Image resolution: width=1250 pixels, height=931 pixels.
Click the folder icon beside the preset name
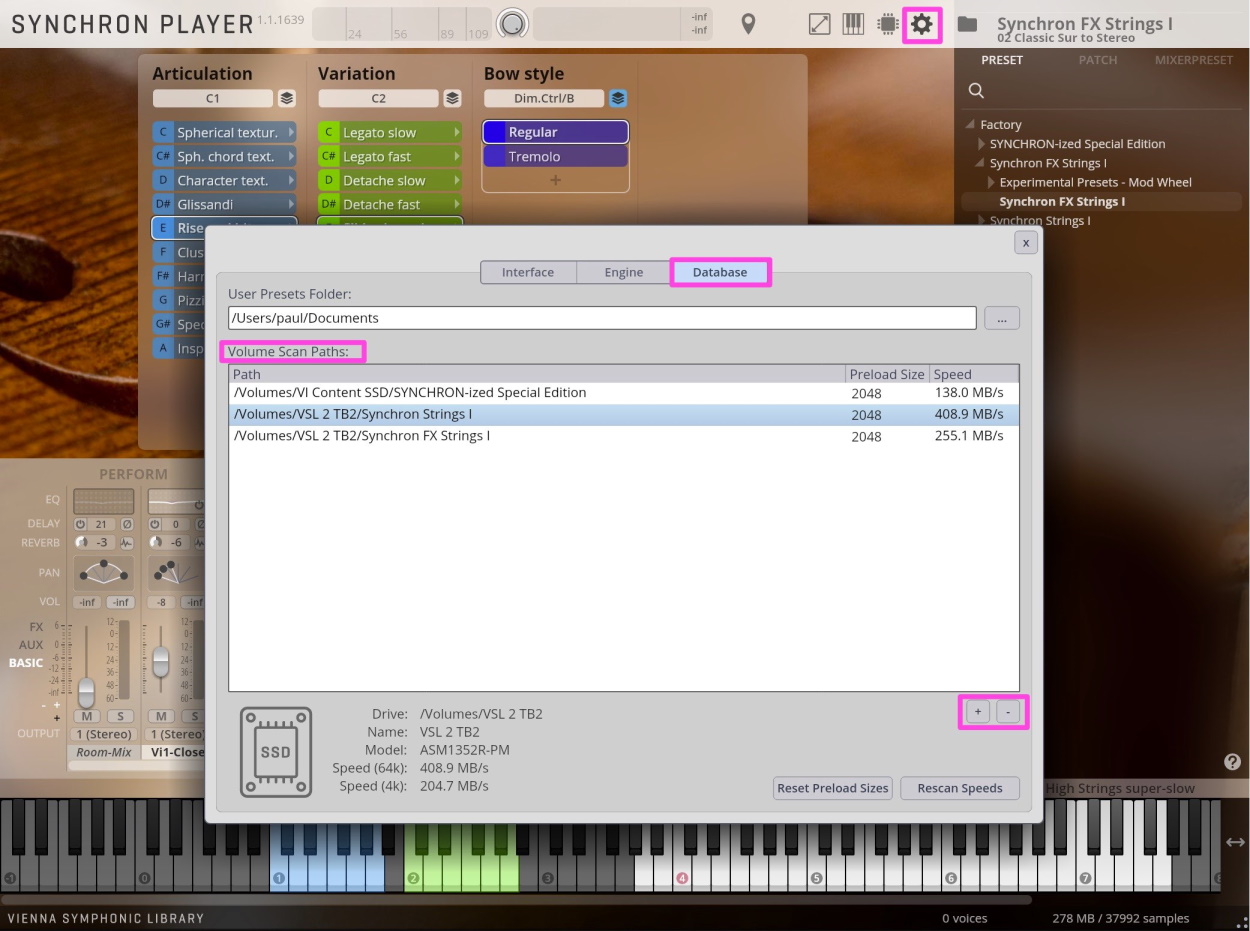tap(967, 25)
